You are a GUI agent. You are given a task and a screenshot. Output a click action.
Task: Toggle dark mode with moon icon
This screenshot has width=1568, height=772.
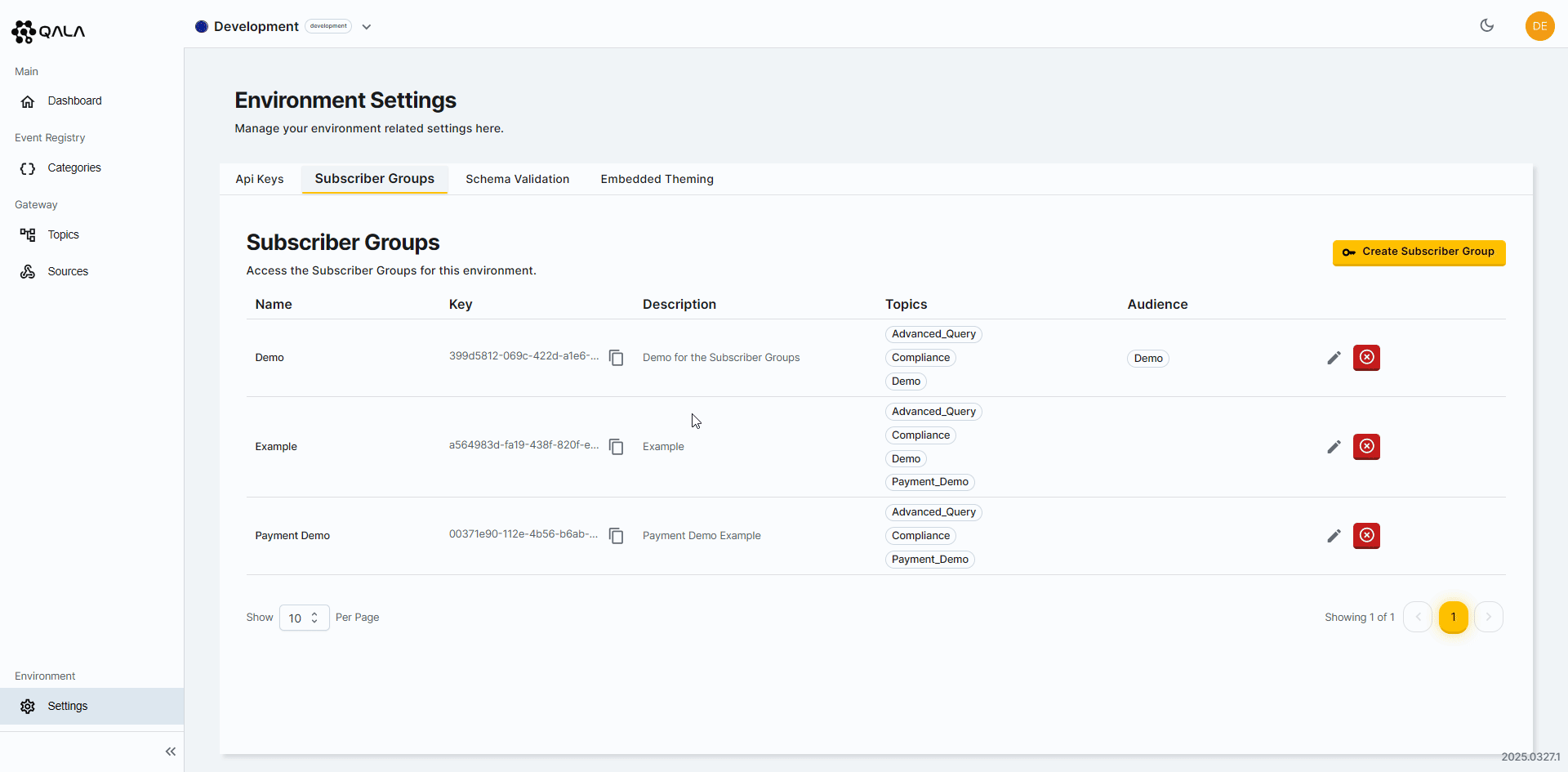[x=1487, y=25]
